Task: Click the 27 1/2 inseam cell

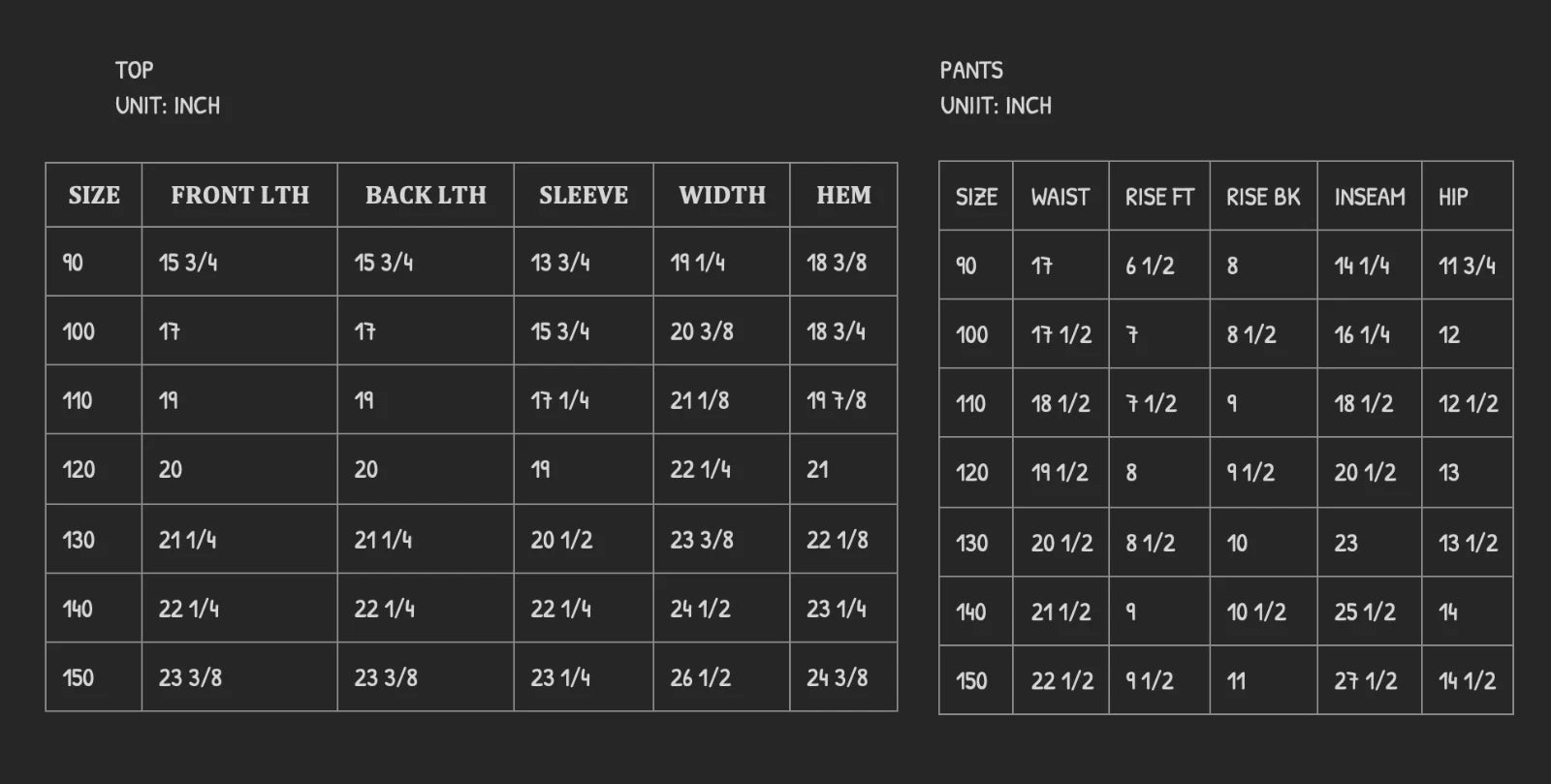Action: pos(1365,681)
